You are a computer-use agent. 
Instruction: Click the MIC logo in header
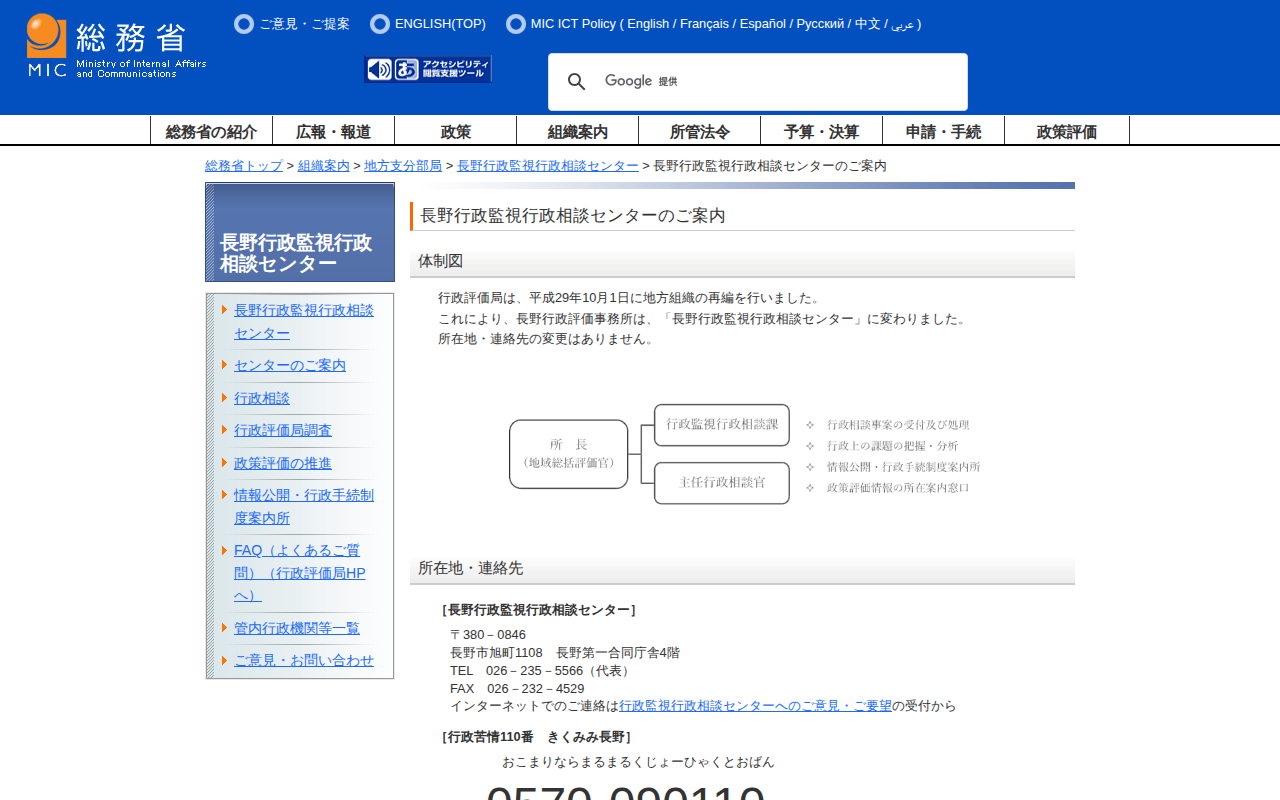116,46
